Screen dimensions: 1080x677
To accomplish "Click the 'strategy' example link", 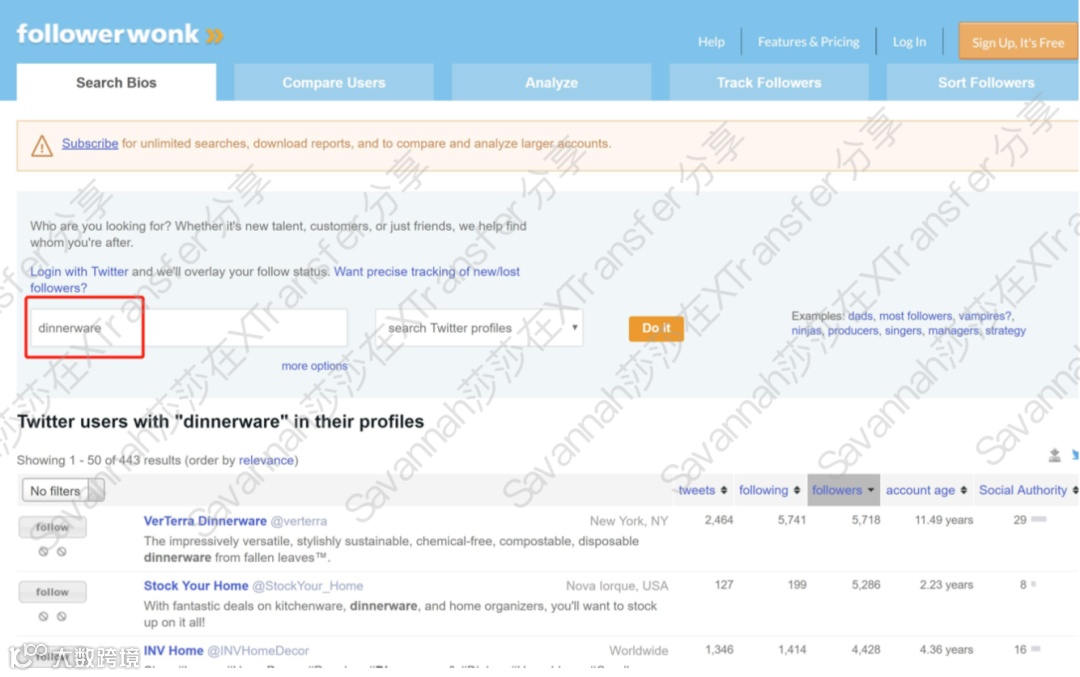I will [1005, 331].
